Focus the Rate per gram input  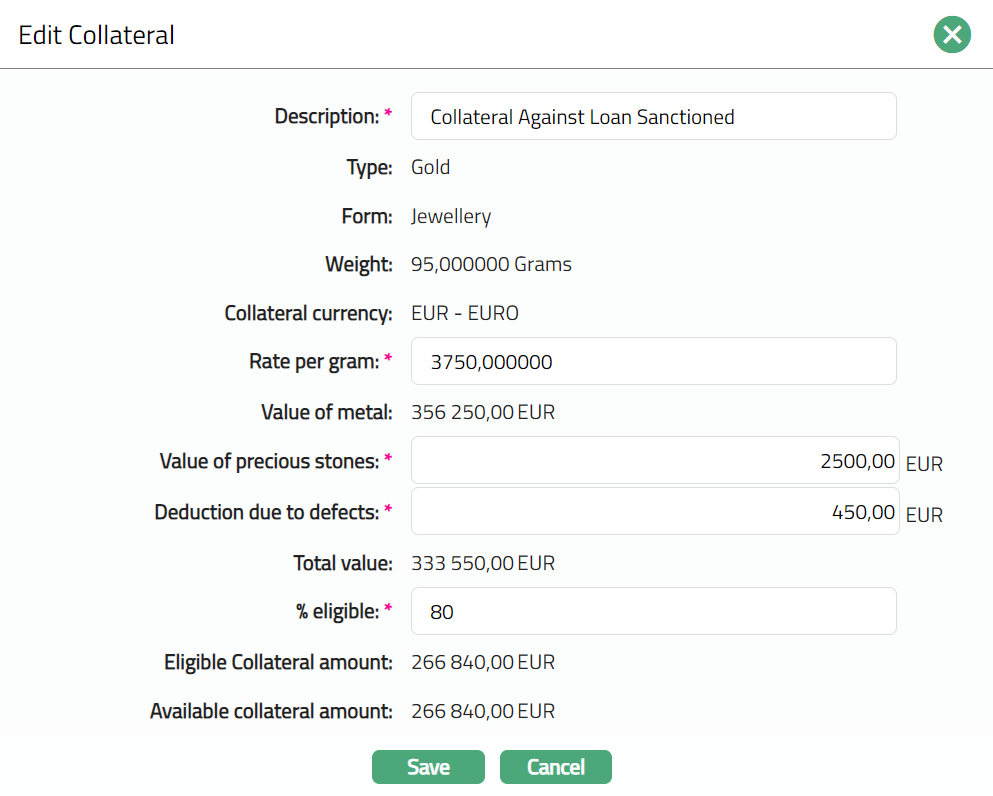point(653,361)
